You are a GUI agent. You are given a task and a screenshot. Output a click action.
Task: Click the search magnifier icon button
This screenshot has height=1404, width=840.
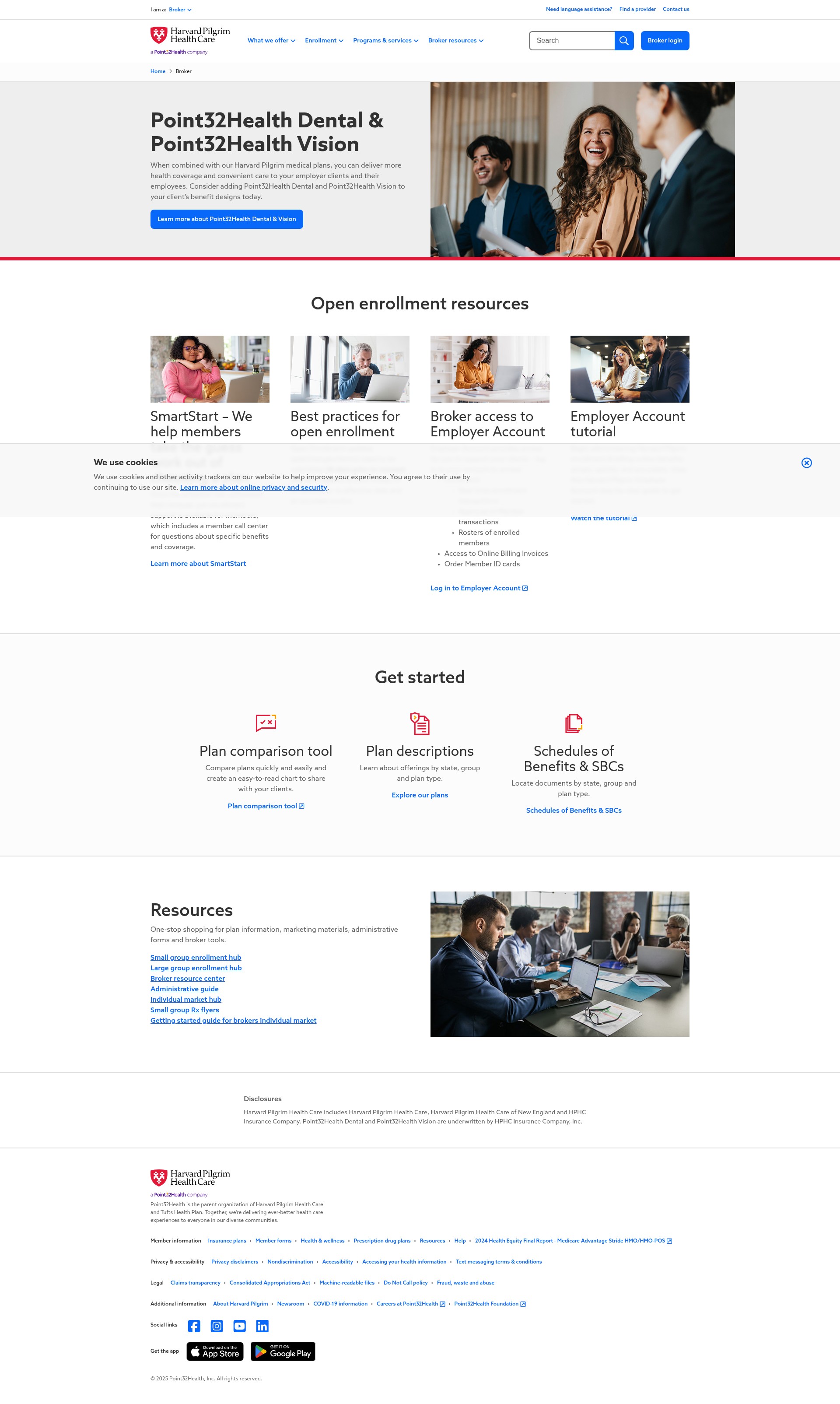624,41
